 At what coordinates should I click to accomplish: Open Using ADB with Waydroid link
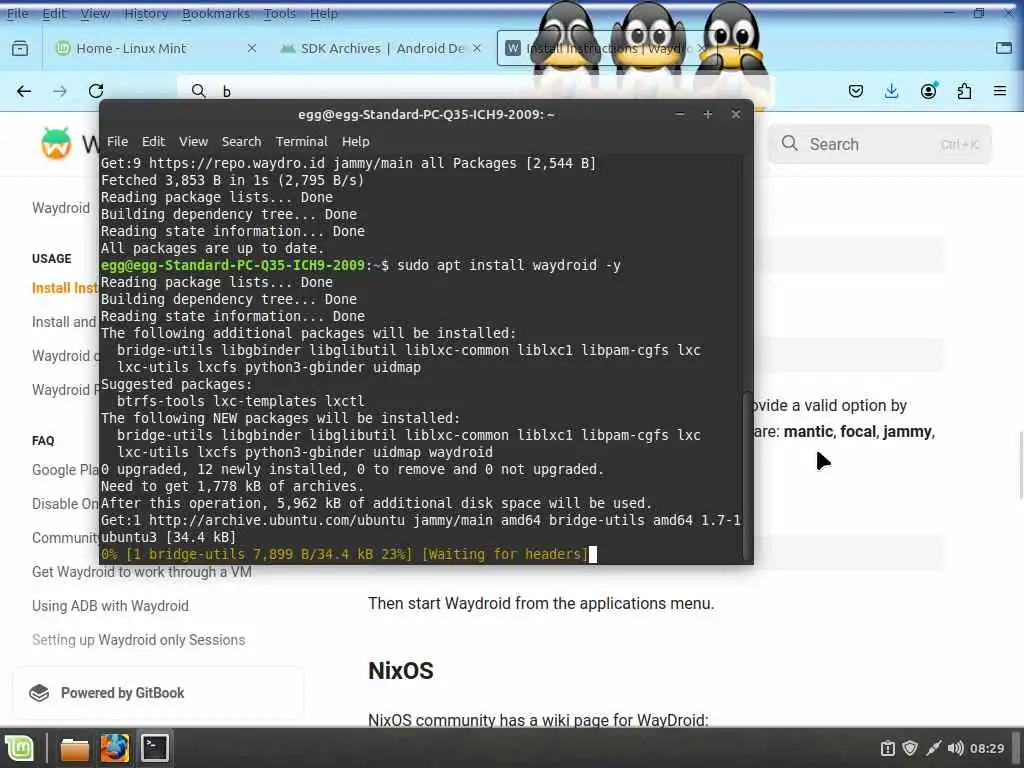point(110,606)
